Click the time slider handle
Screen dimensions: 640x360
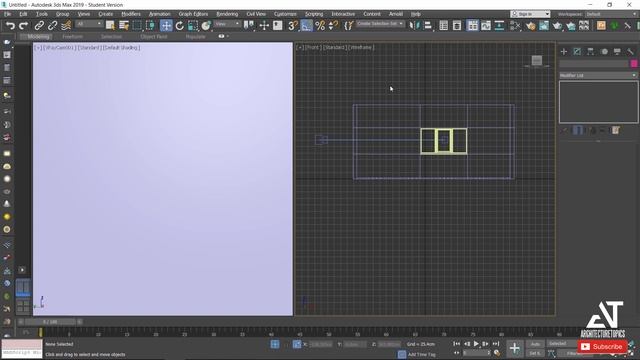(50, 322)
